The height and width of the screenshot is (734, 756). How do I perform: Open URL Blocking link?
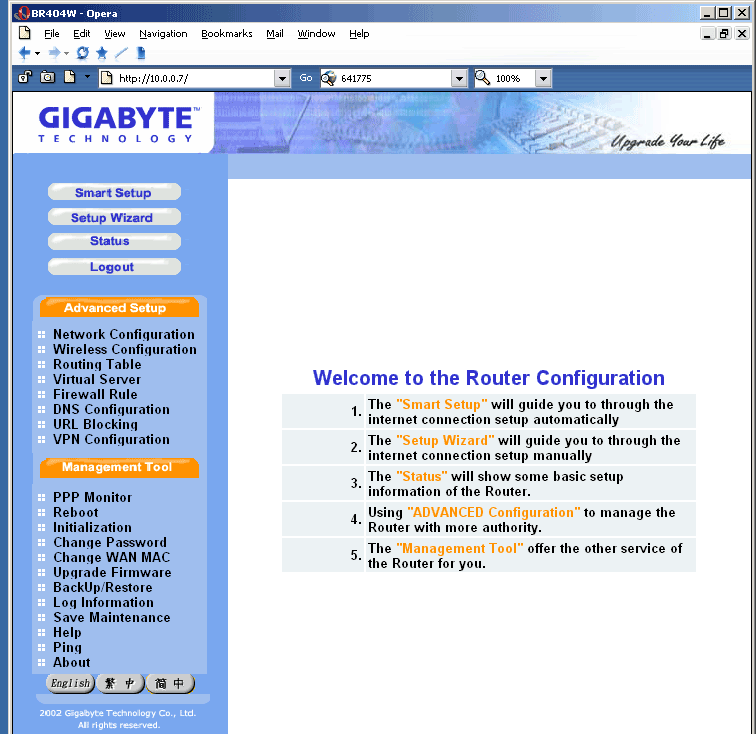95,424
